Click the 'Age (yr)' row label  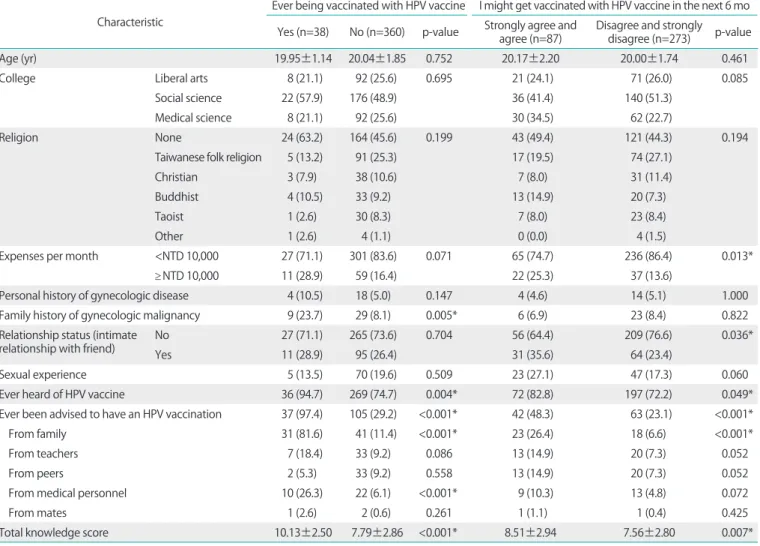click(x=18, y=59)
